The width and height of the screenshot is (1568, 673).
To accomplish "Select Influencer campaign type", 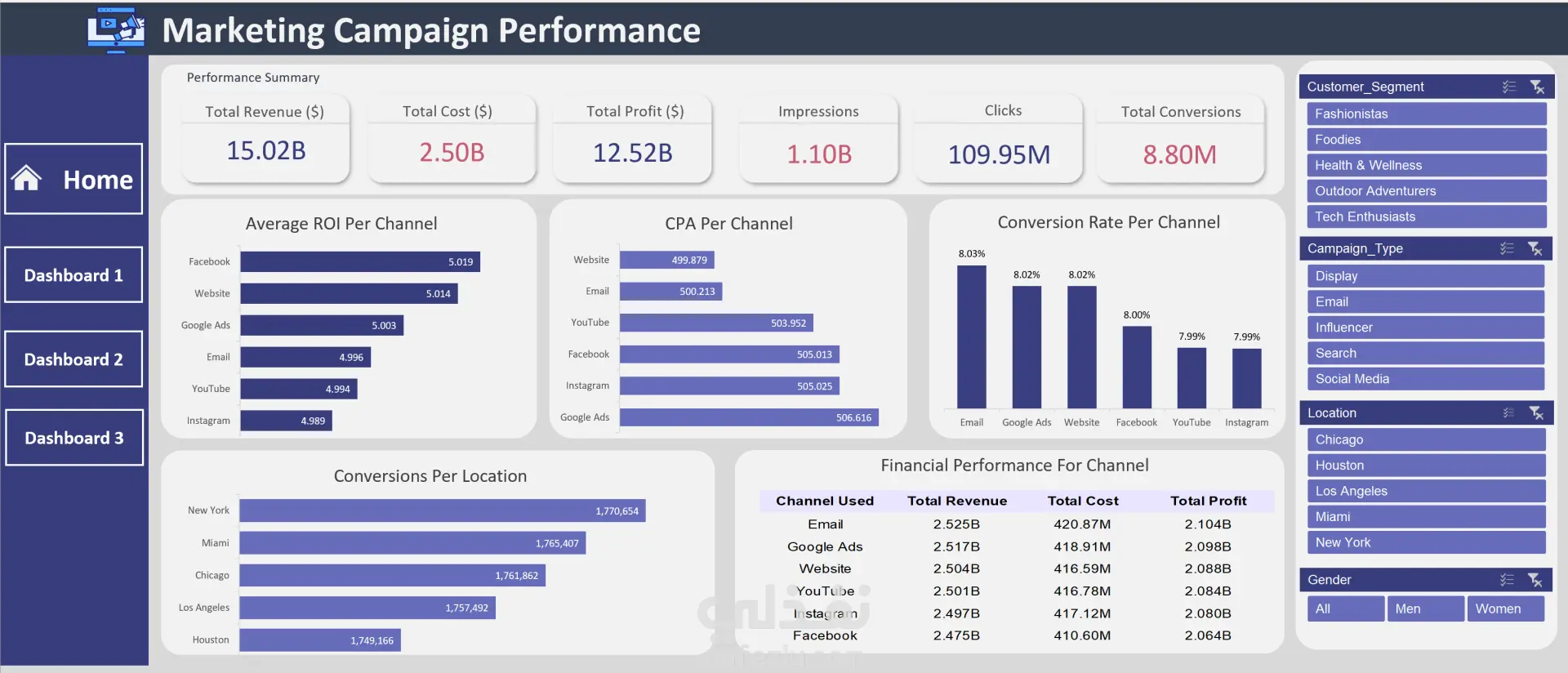I will pyautogui.click(x=1426, y=328).
